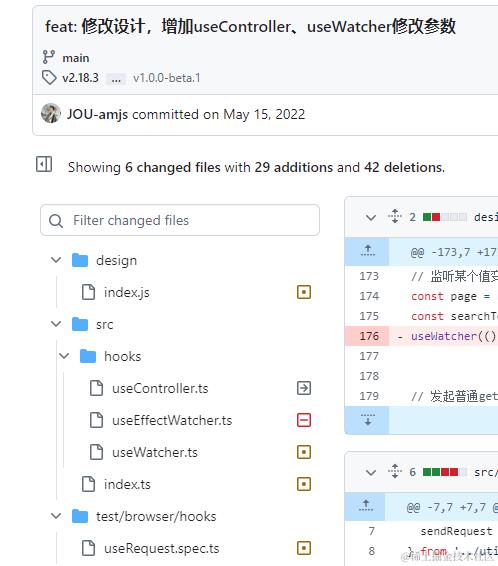
Task: Click the renamed arrow icon beside useController.ts
Action: pyautogui.click(x=304, y=388)
